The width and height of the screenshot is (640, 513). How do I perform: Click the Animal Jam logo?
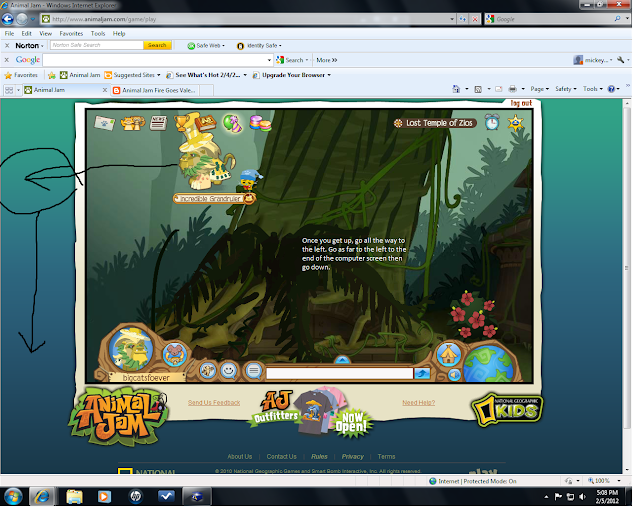click(x=118, y=416)
